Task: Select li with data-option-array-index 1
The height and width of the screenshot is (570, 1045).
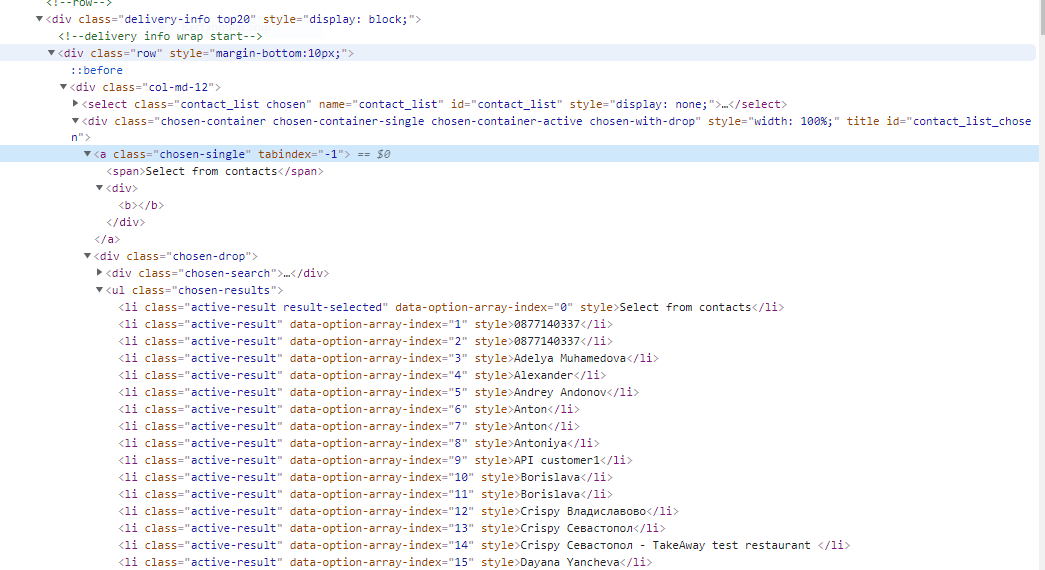Action: pos(365,324)
